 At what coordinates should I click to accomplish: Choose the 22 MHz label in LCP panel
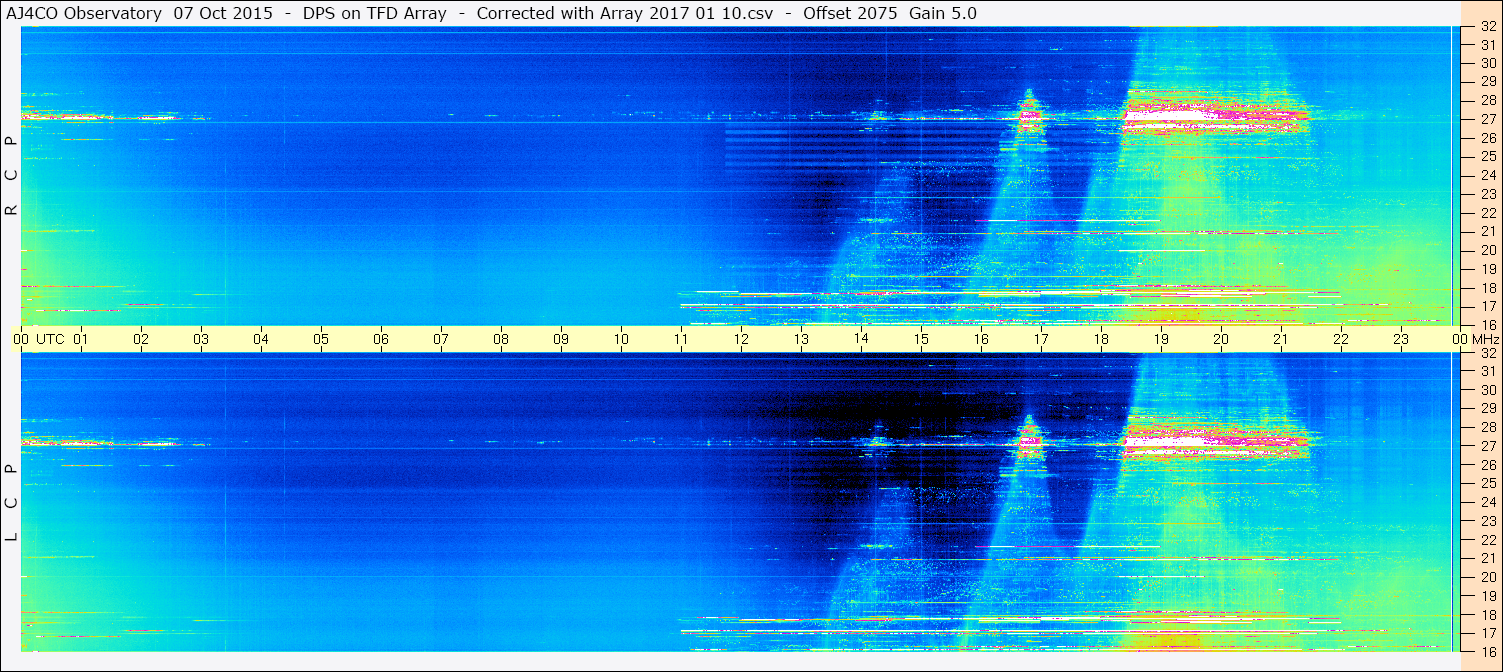click(x=1487, y=540)
